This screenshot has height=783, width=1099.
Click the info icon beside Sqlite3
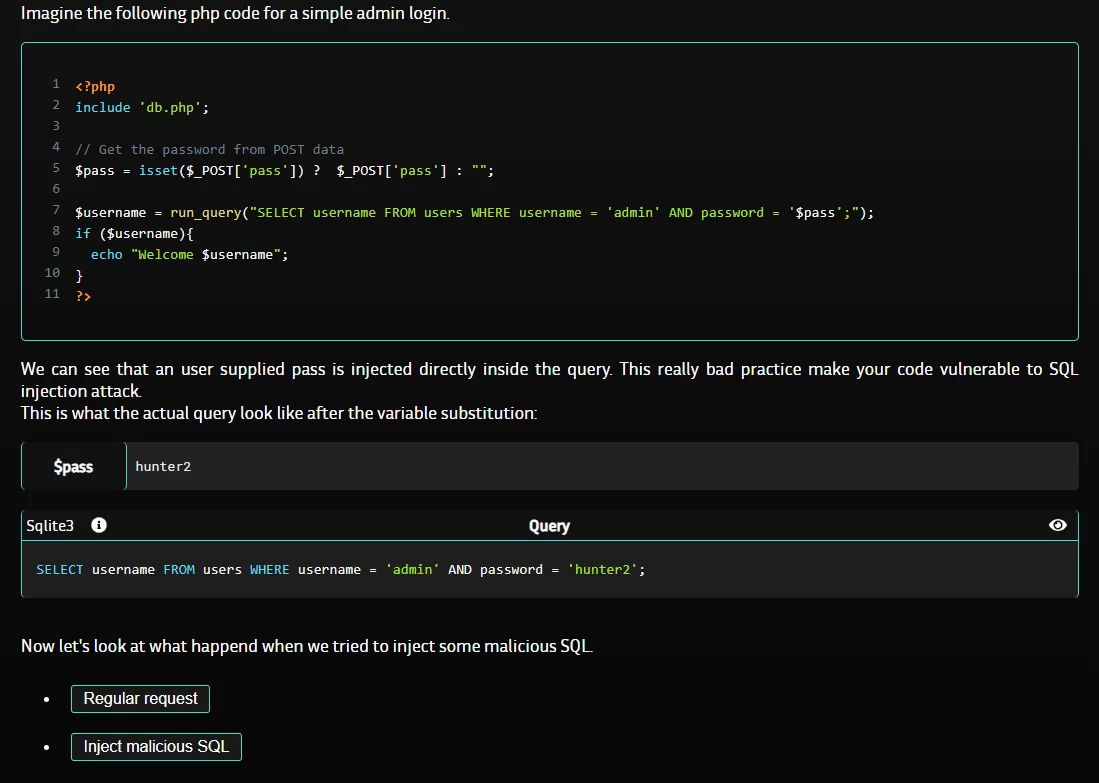99,525
